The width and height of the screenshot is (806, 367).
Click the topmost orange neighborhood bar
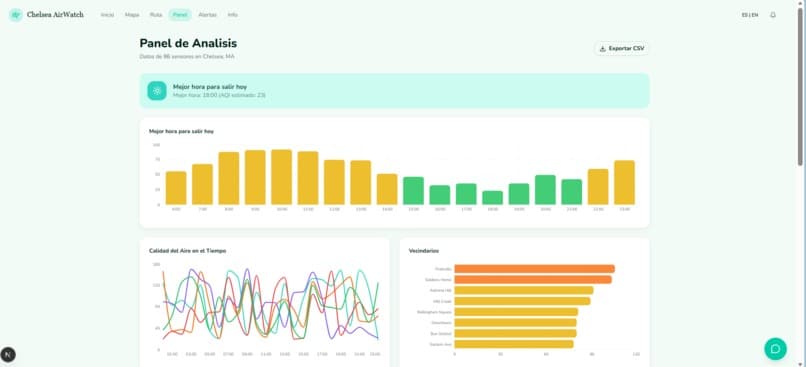point(535,269)
